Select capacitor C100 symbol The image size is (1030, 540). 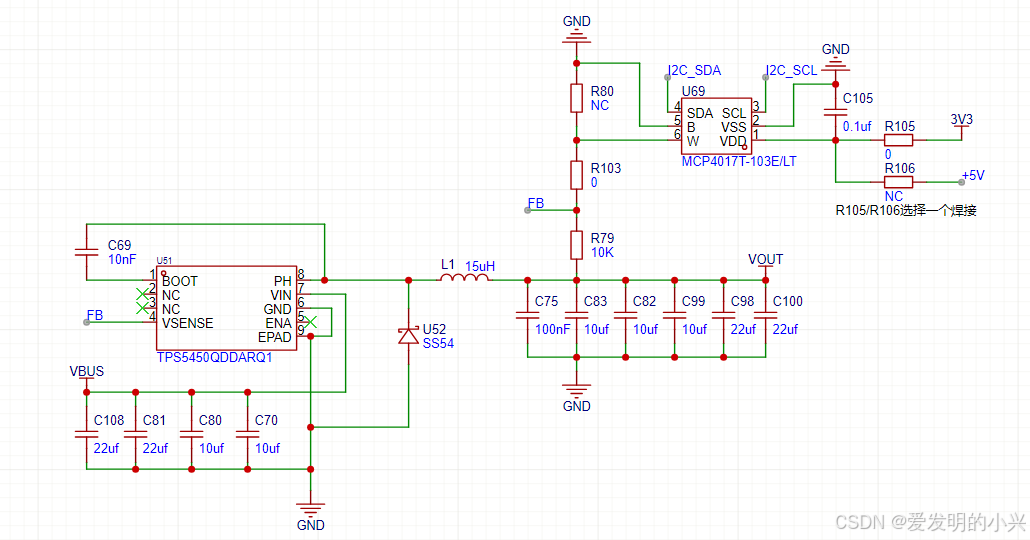click(x=765, y=315)
